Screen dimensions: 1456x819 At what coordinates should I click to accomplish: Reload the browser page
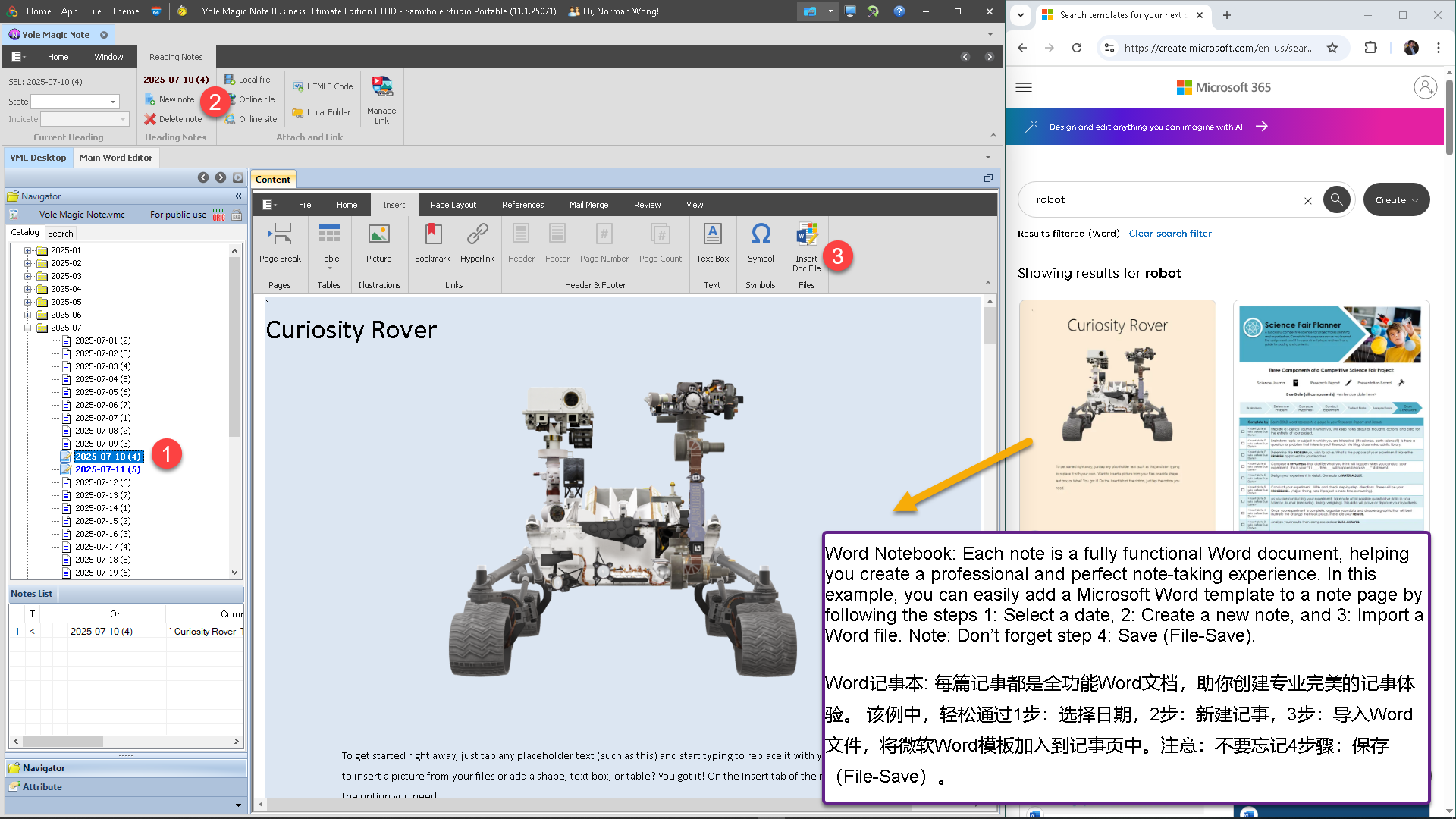pyautogui.click(x=1076, y=48)
